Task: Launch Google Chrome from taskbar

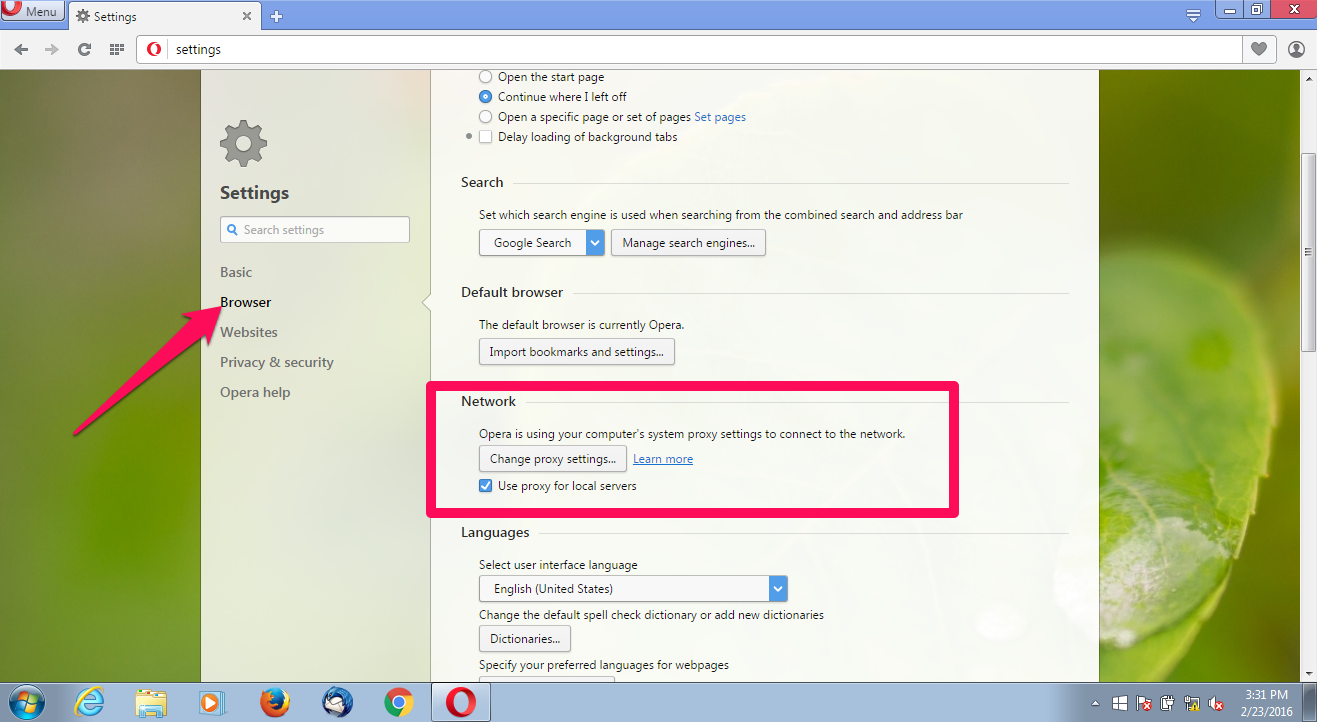Action: click(x=399, y=703)
